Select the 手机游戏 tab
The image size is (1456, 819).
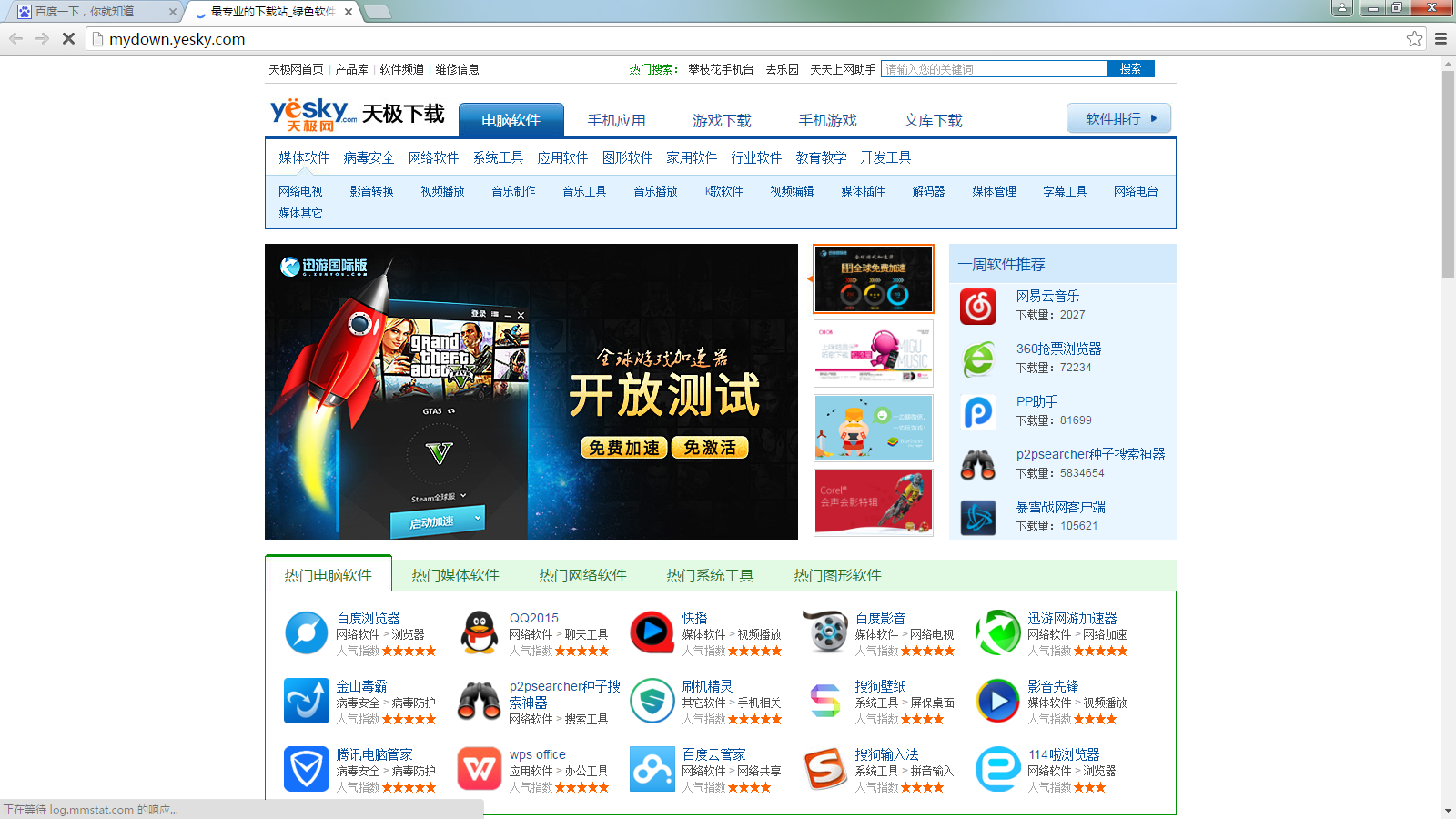click(x=827, y=120)
